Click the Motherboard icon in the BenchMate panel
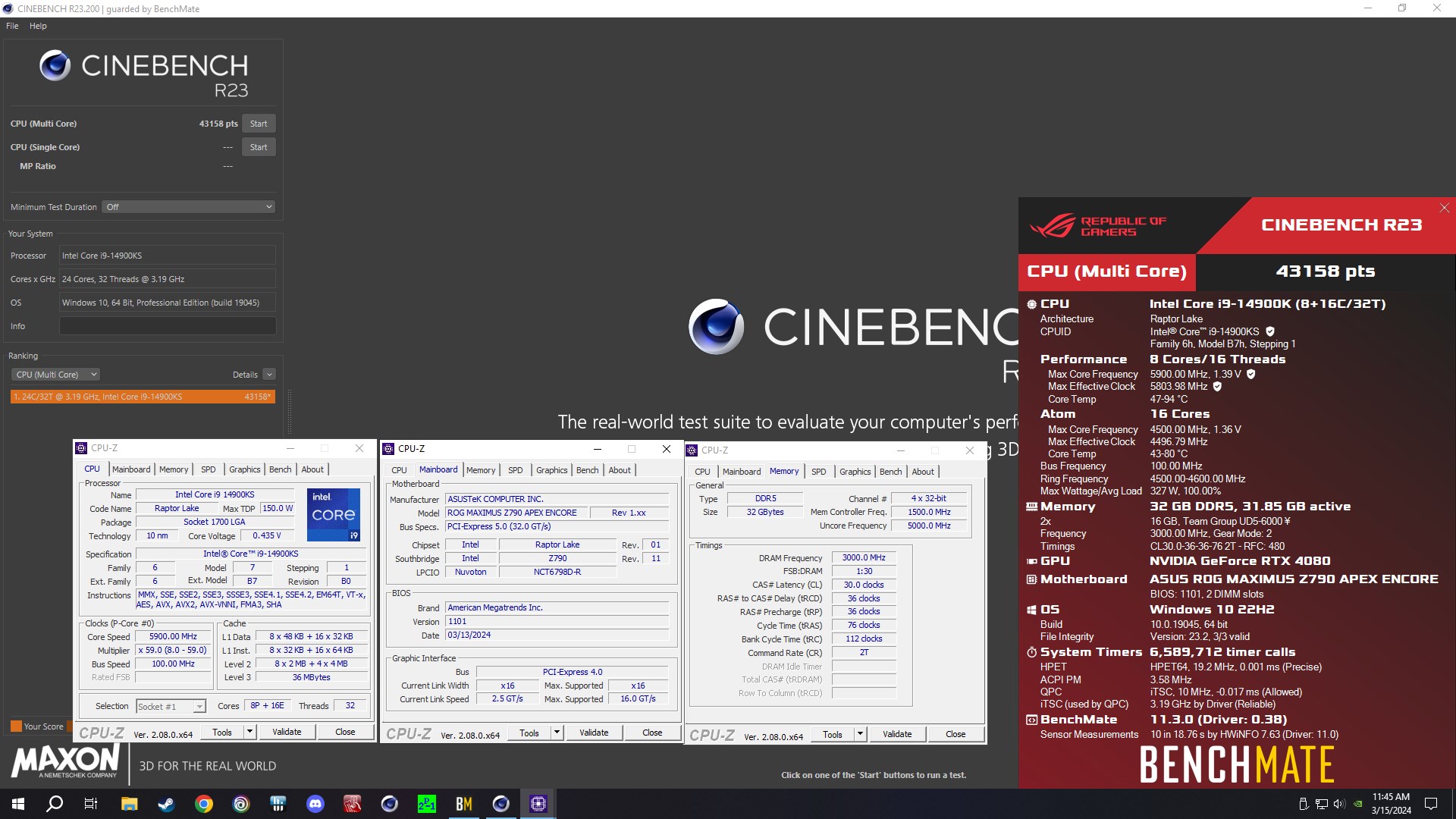This screenshot has width=1456, height=819. pyautogui.click(x=1031, y=579)
